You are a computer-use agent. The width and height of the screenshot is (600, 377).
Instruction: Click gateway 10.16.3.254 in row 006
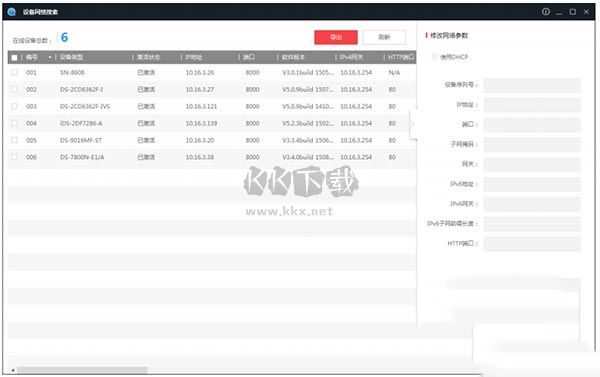tap(356, 157)
